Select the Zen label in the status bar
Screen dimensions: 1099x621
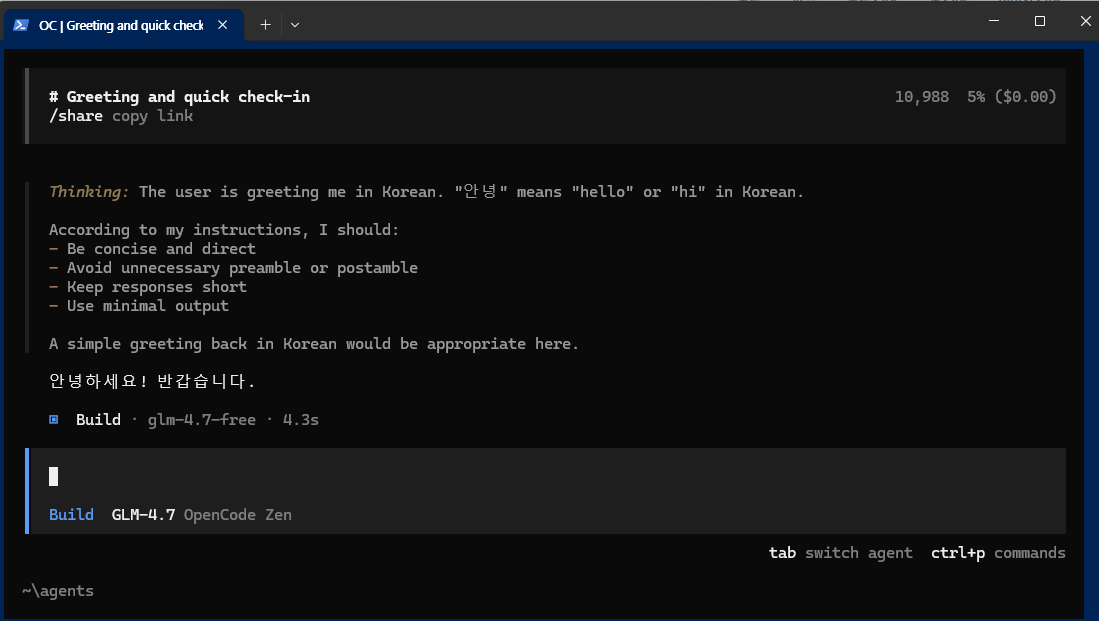coord(278,514)
